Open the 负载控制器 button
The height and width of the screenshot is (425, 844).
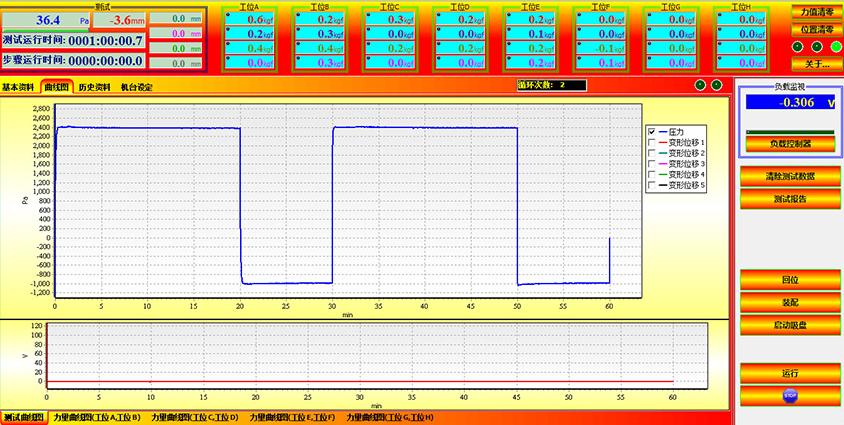[x=790, y=143]
